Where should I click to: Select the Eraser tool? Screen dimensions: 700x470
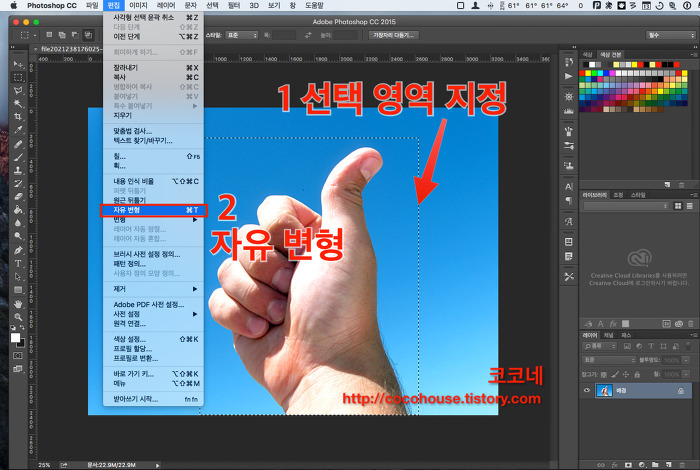click(x=18, y=196)
